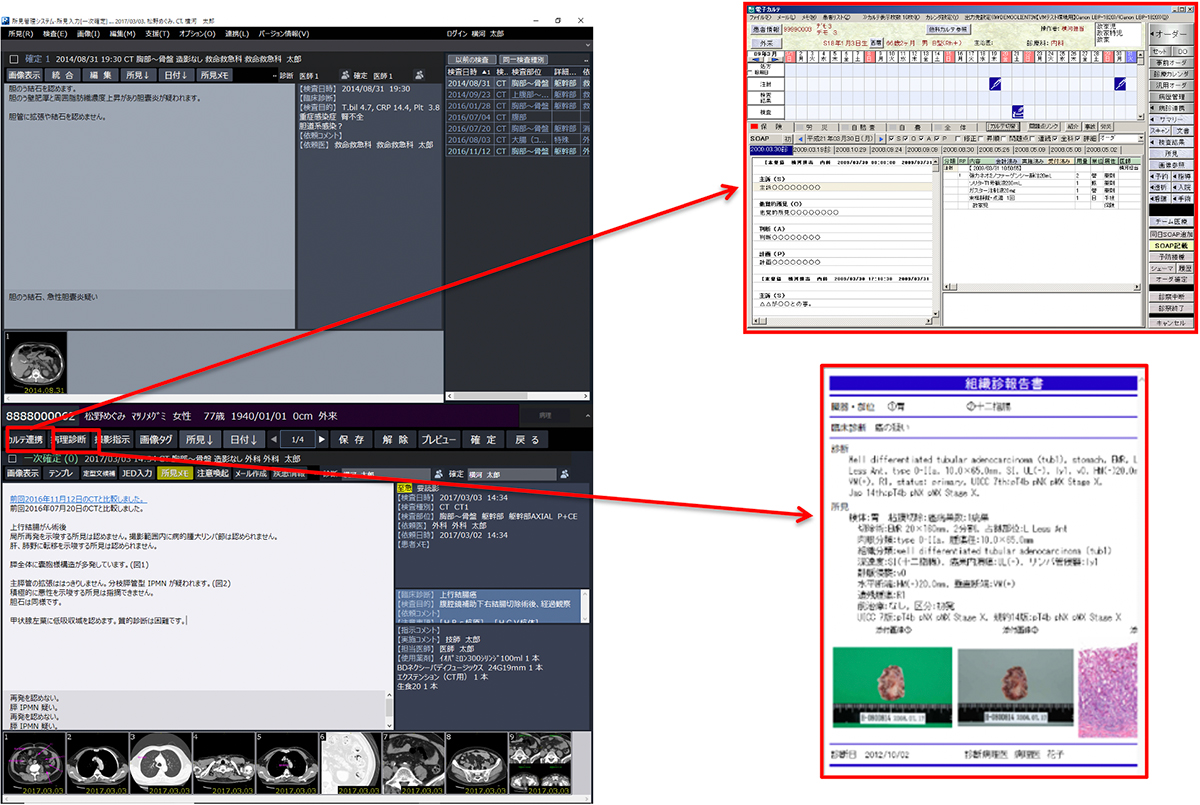Open the 2014.08.31 CT thumbnail

point(37,364)
